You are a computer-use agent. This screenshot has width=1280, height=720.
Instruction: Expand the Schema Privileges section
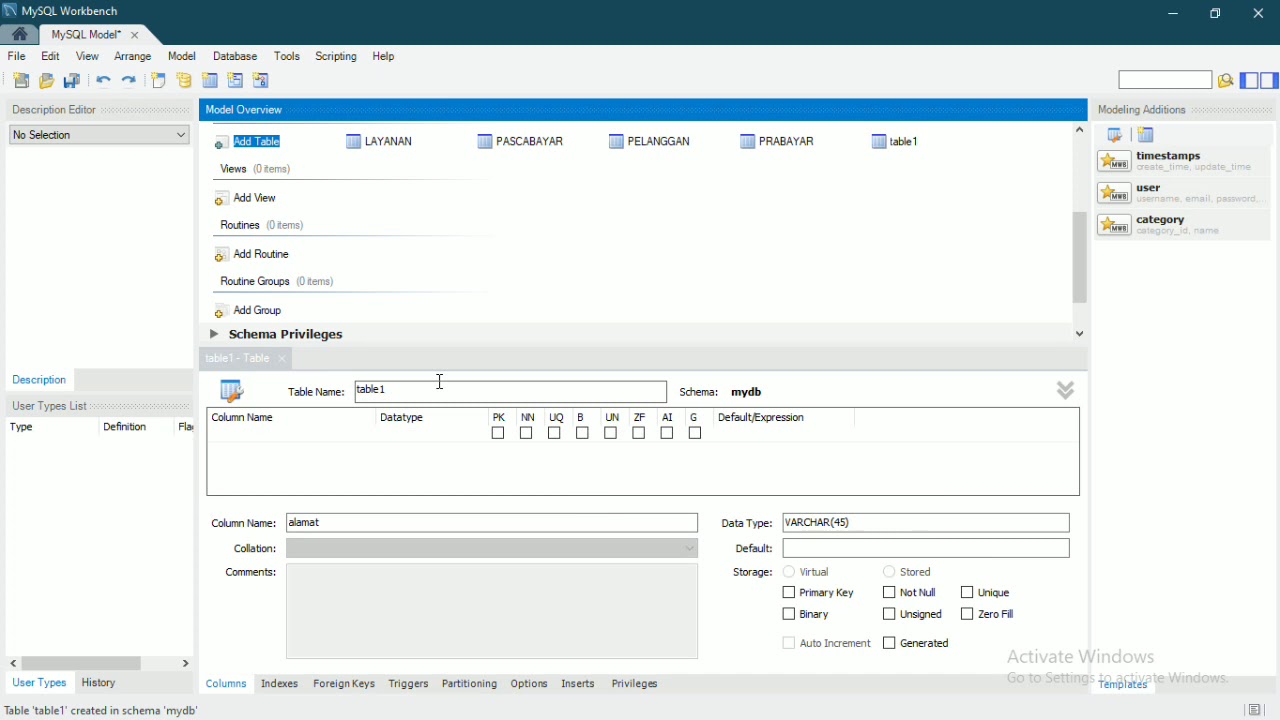pyautogui.click(x=214, y=334)
